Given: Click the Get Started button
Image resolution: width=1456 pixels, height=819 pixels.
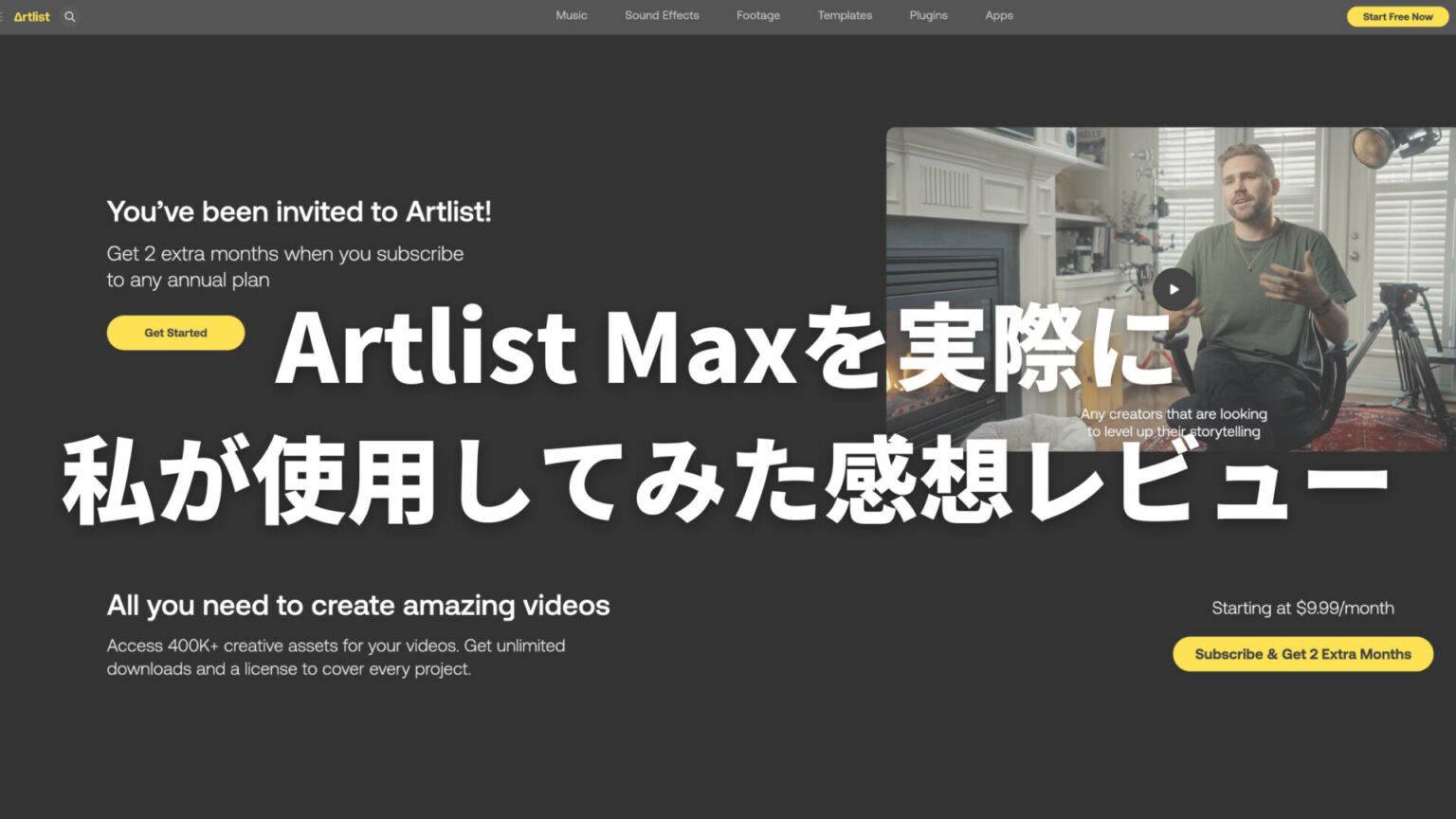Looking at the screenshot, I should pyautogui.click(x=175, y=333).
